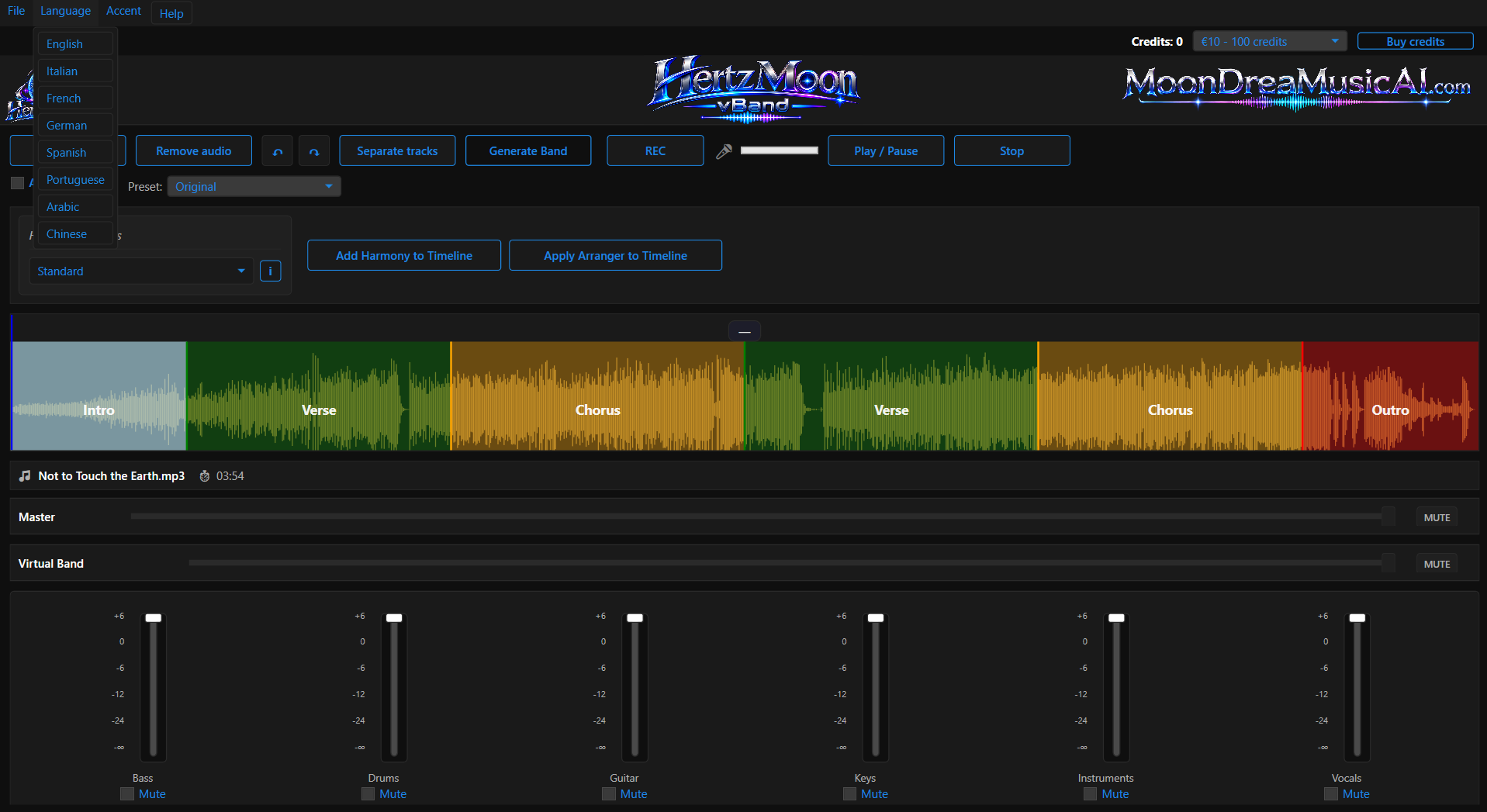Viewport: 1487px width, 812px height.
Task: Choose French in the Language menu
Action: click(x=76, y=98)
